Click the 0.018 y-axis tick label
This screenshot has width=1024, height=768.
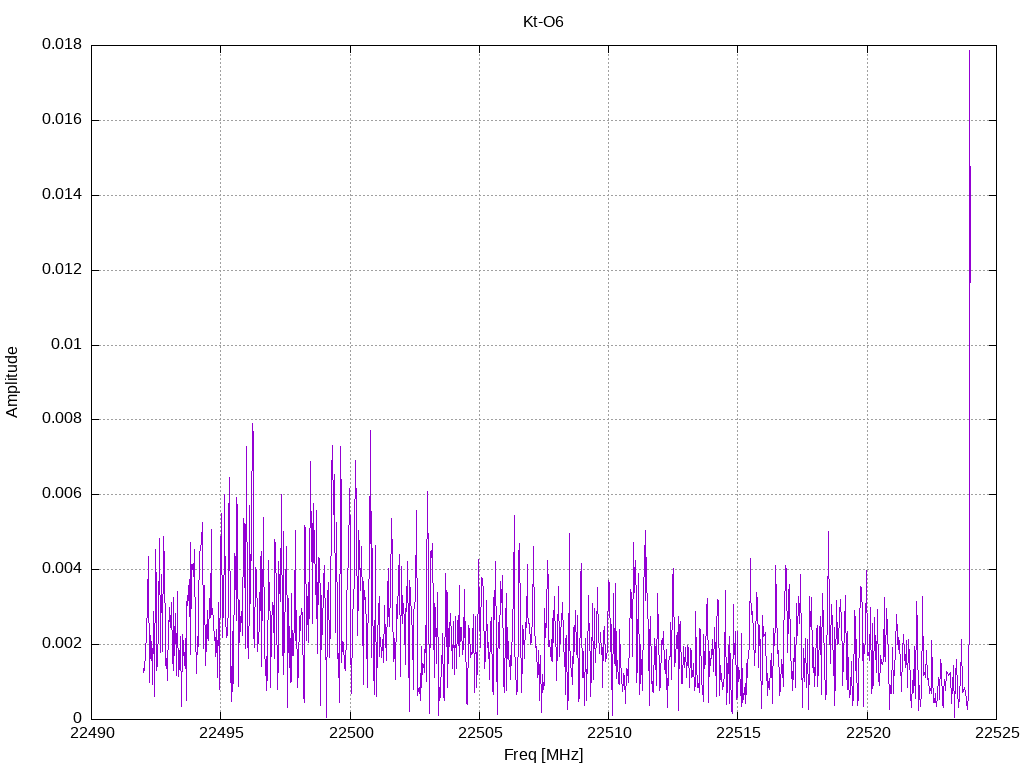click(61, 45)
